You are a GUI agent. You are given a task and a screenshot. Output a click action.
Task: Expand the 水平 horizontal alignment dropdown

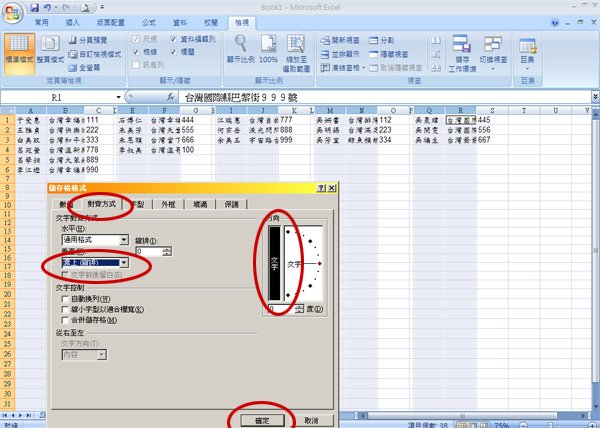[124, 240]
